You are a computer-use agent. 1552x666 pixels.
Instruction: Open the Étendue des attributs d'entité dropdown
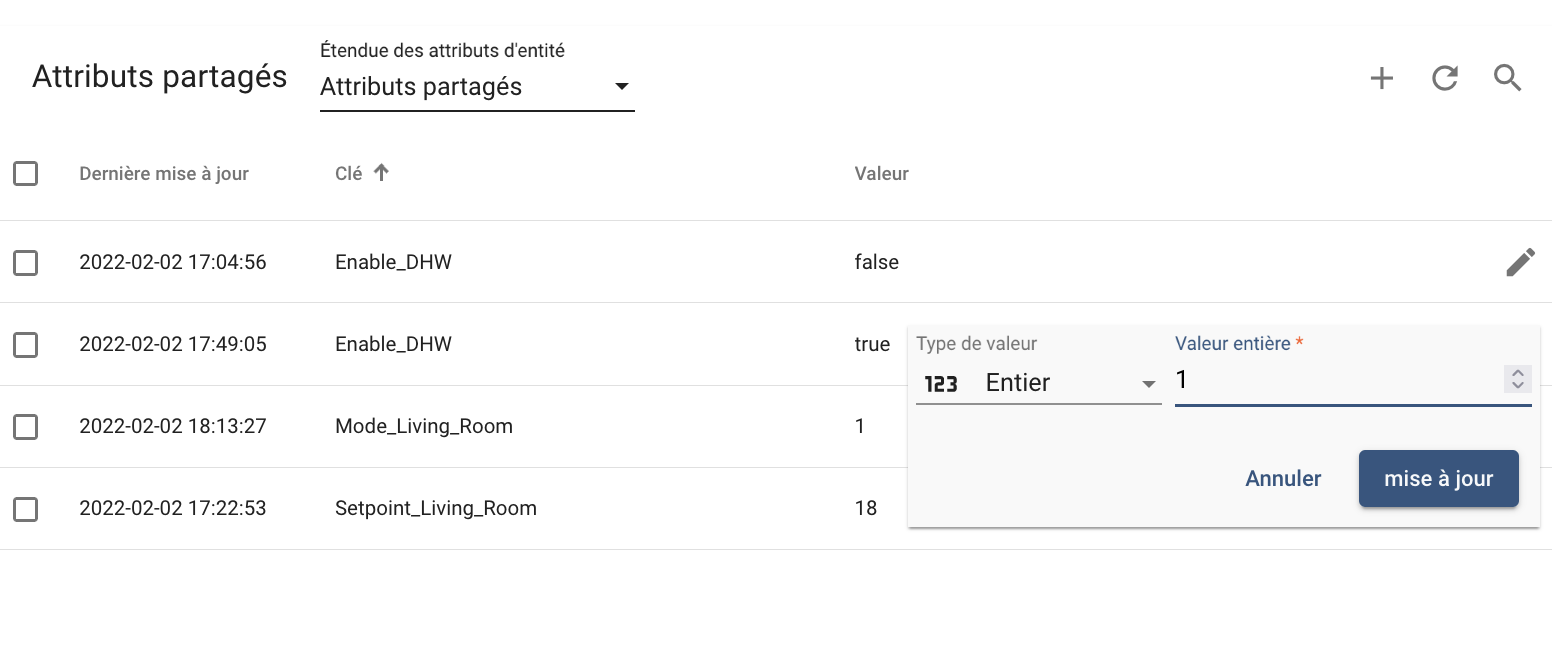(477, 87)
